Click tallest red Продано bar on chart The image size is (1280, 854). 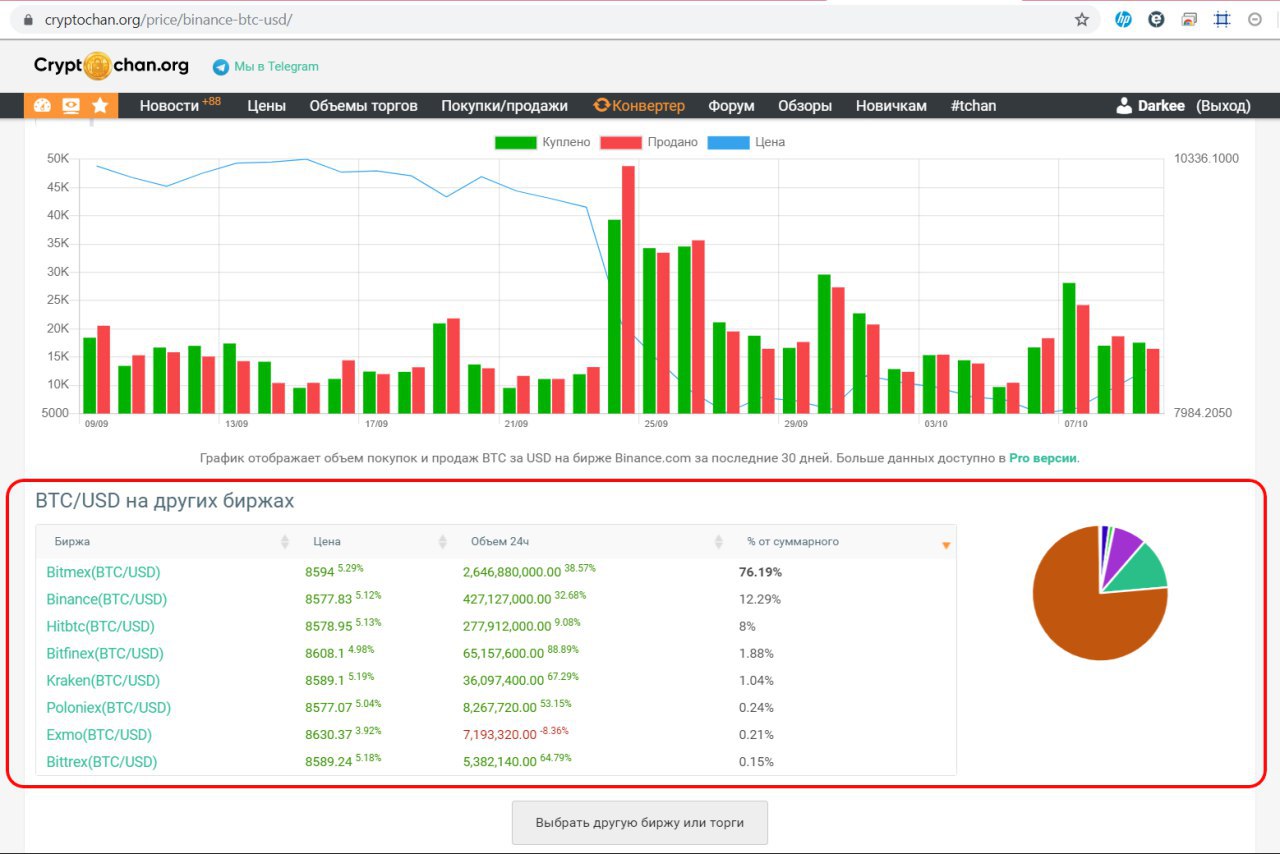[x=628, y=289]
